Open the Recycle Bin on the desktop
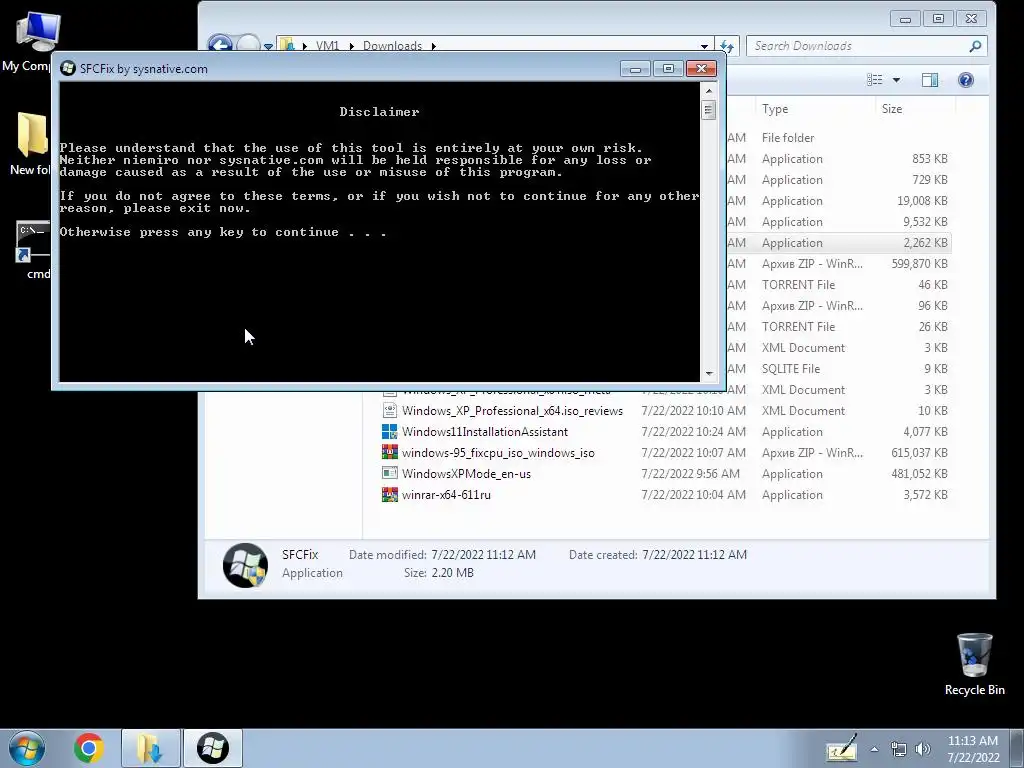Screen dimensions: 1024x768 (x=974, y=664)
